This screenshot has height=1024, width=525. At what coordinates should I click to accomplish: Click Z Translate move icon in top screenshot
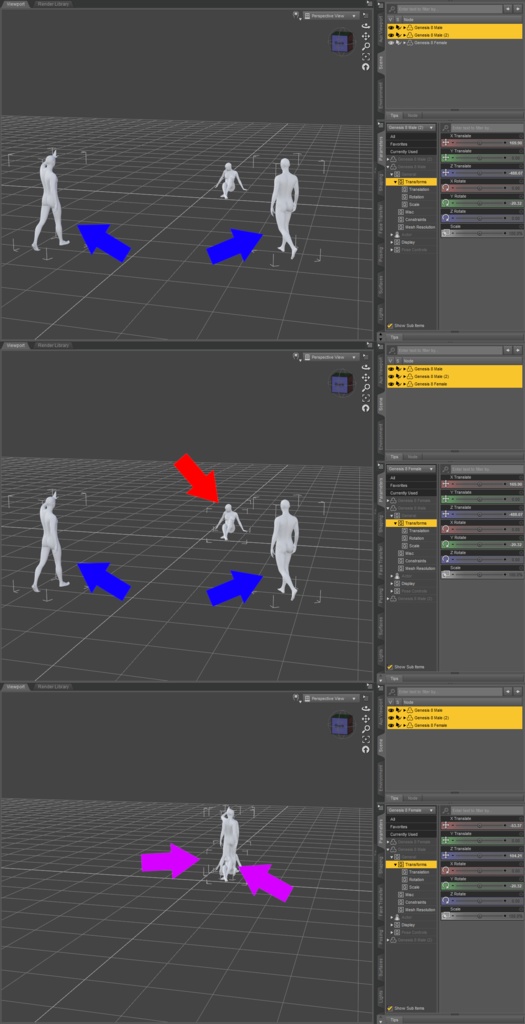[446, 173]
